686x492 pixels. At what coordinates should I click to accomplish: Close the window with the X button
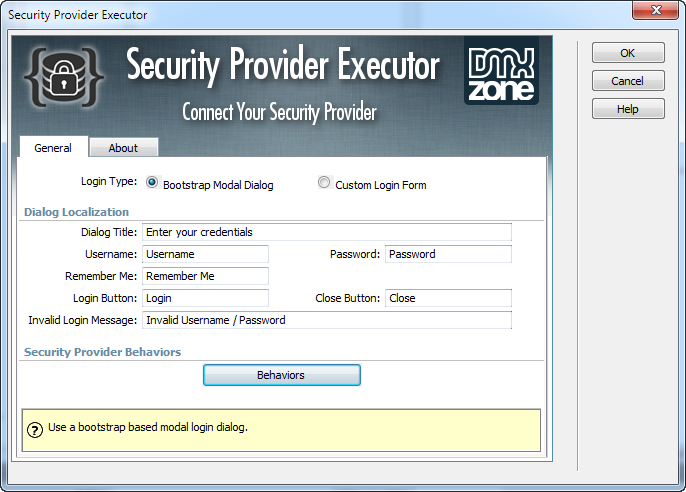(x=655, y=10)
